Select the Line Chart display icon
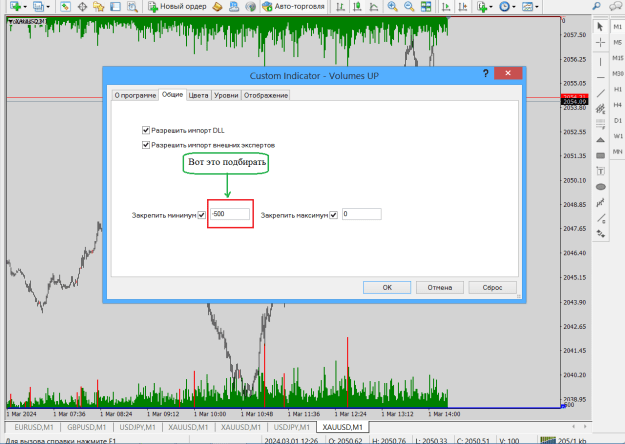Screen dimensions: 625x444 click(x=374, y=6)
